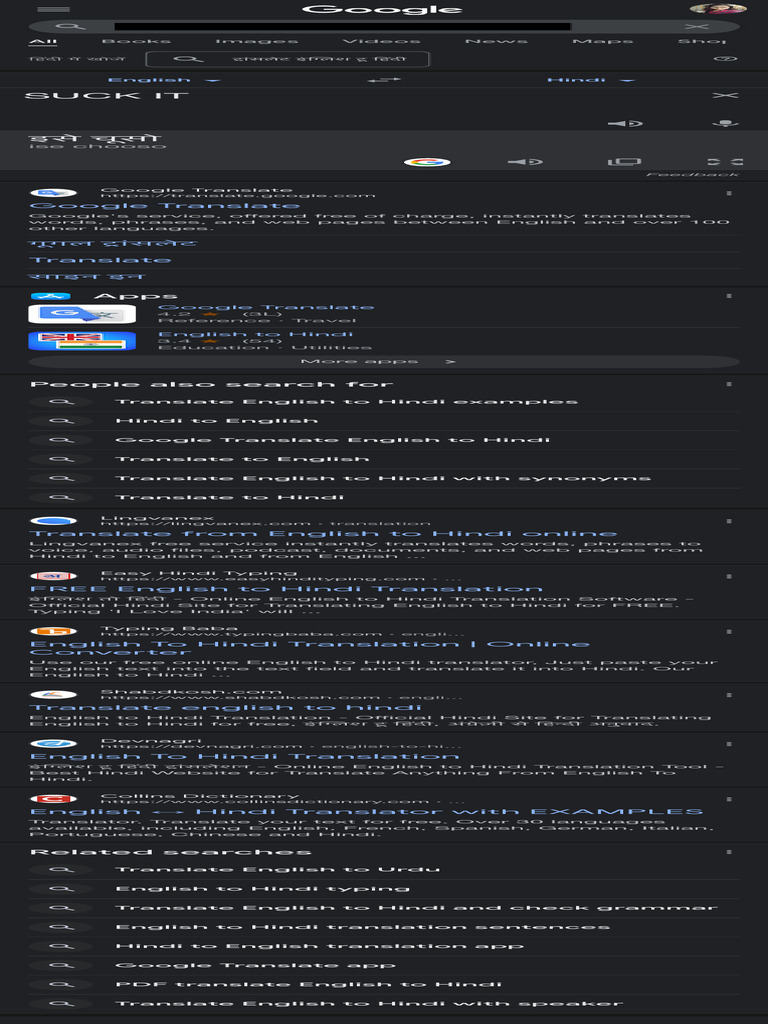Tap the microphone for voice input
Viewport: 768px width, 1024px height.
725,123
